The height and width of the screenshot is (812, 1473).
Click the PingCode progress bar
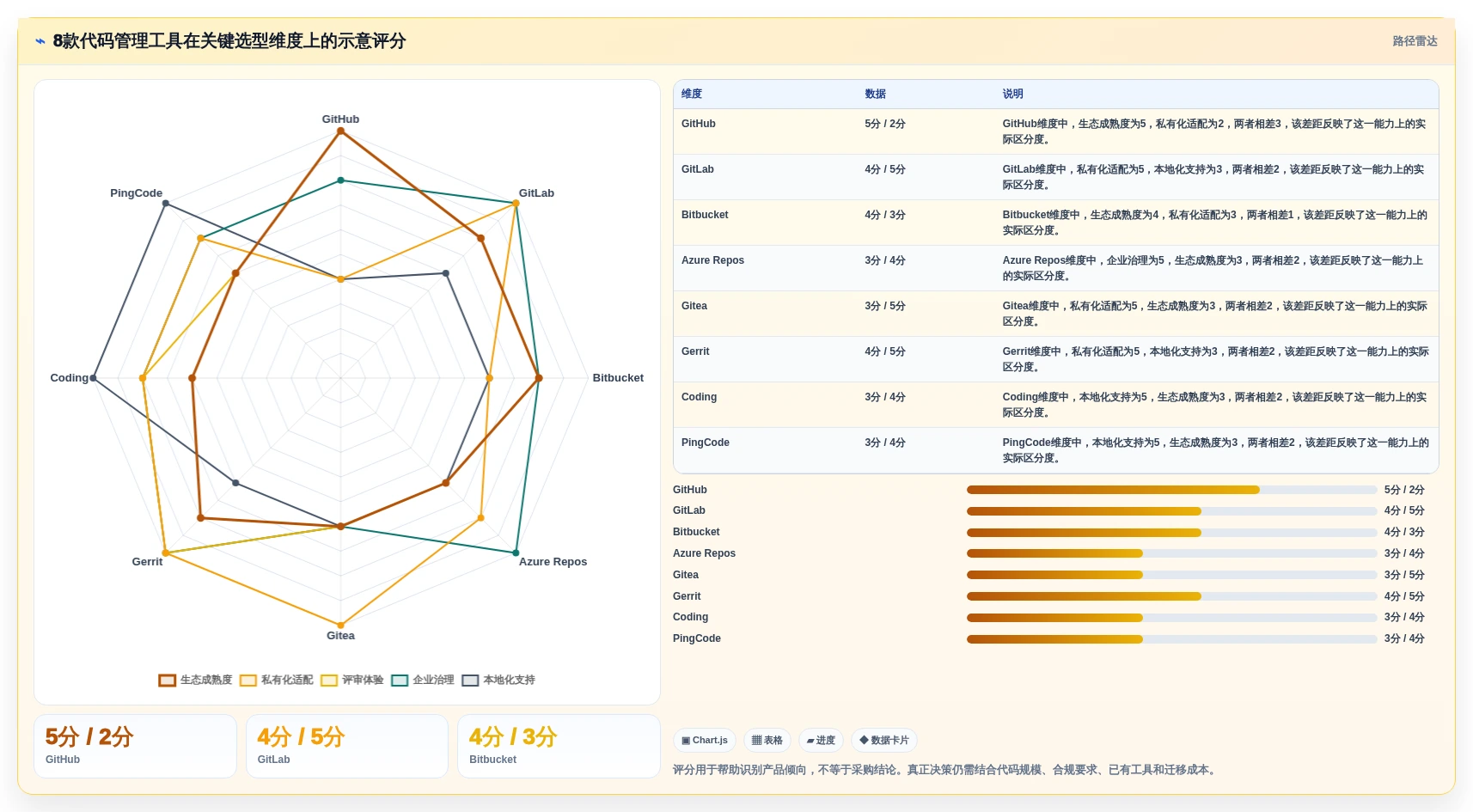pyautogui.click(x=1171, y=639)
